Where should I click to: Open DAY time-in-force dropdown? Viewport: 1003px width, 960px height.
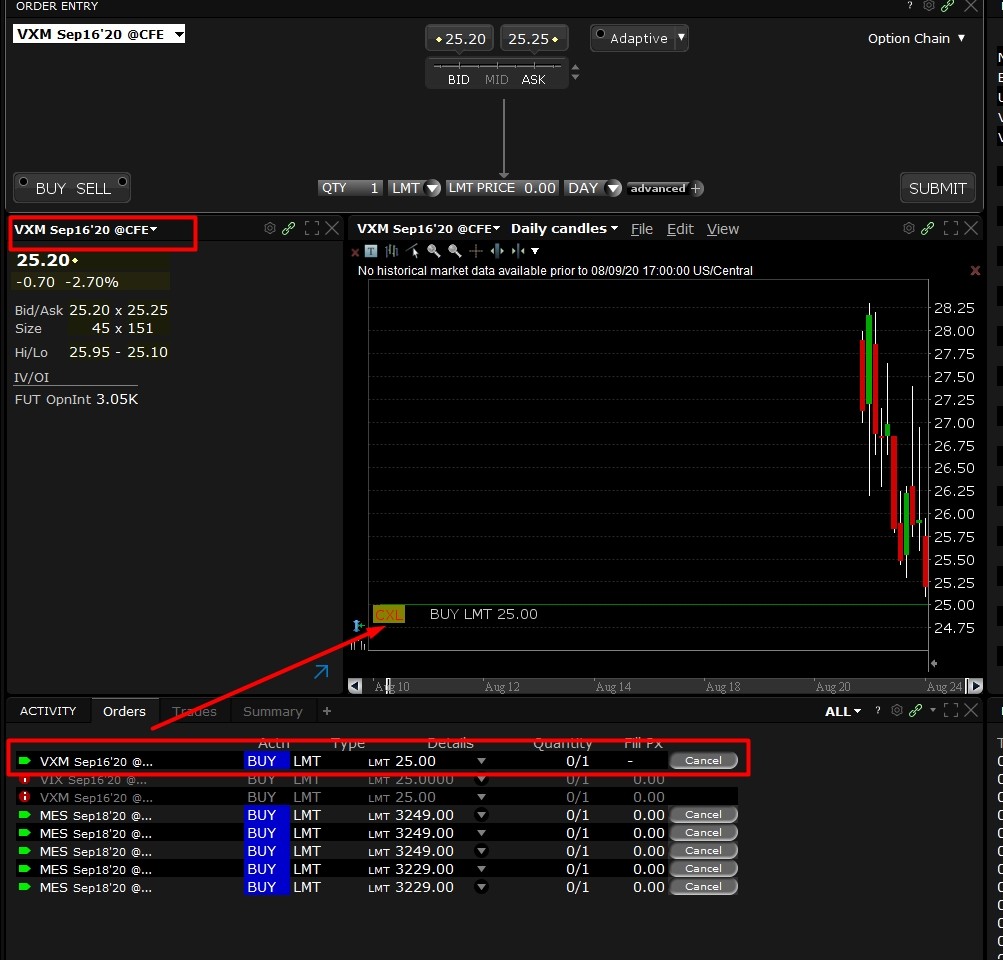click(x=613, y=188)
